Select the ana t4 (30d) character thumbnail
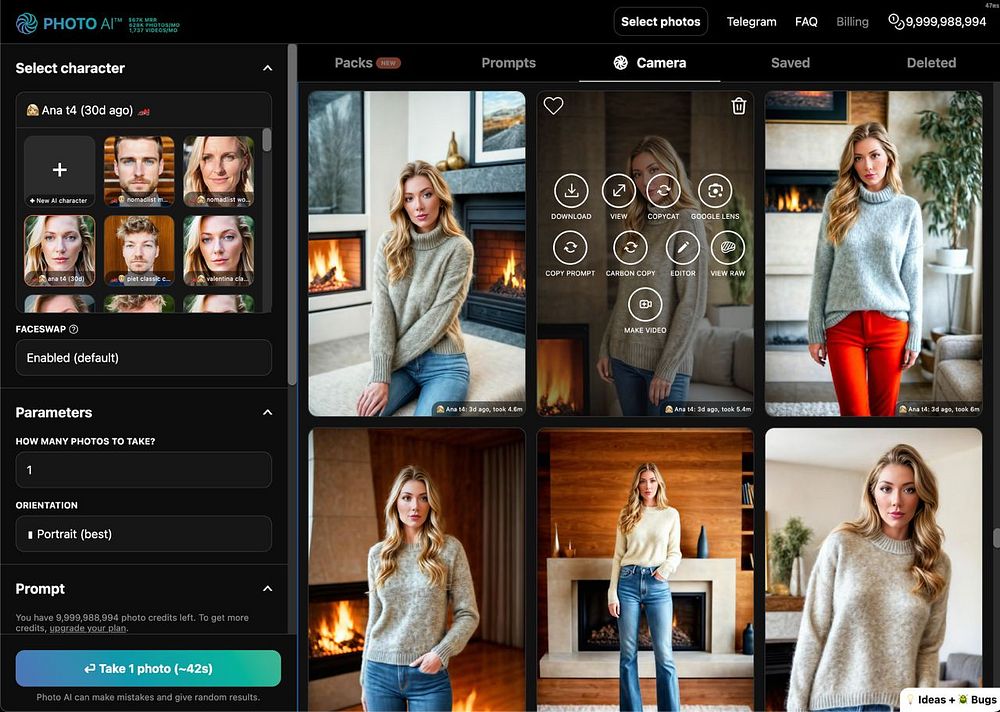The image size is (1000, 712). [x=59, y=251]
